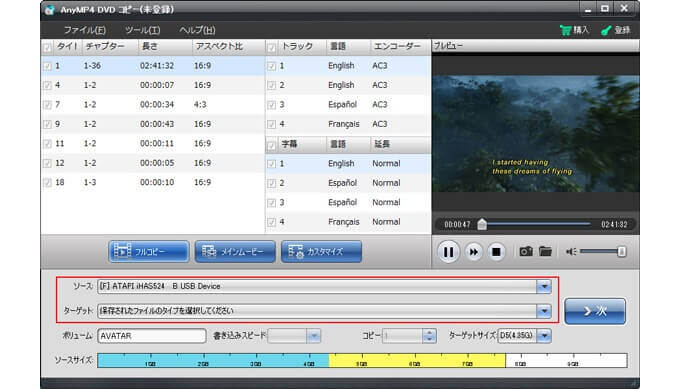This screenshot has height=389, width=696.
Task: Fast forward the preview video
Action: tap(474, 252)
